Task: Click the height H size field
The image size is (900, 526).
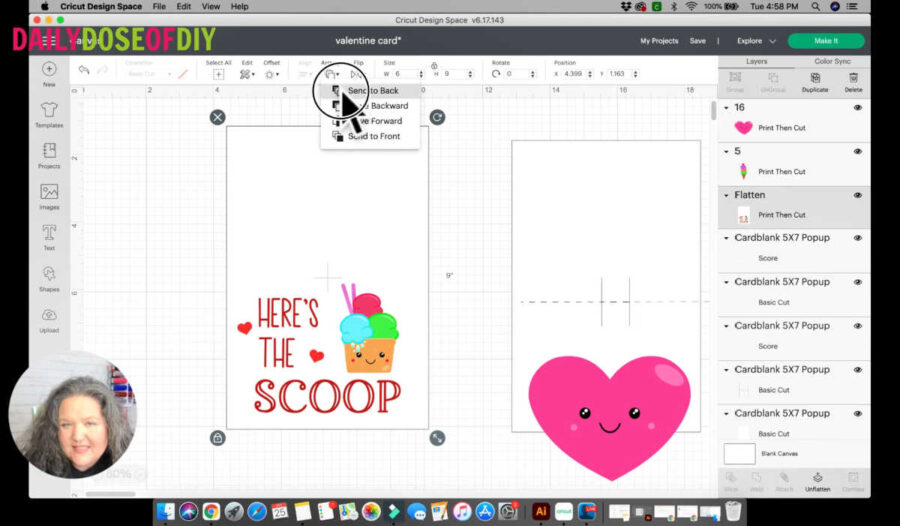Action: [455, 74]
